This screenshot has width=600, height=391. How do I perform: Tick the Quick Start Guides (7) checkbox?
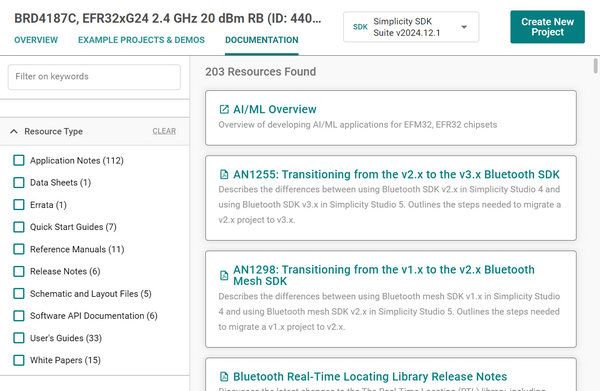click(19, 227)
